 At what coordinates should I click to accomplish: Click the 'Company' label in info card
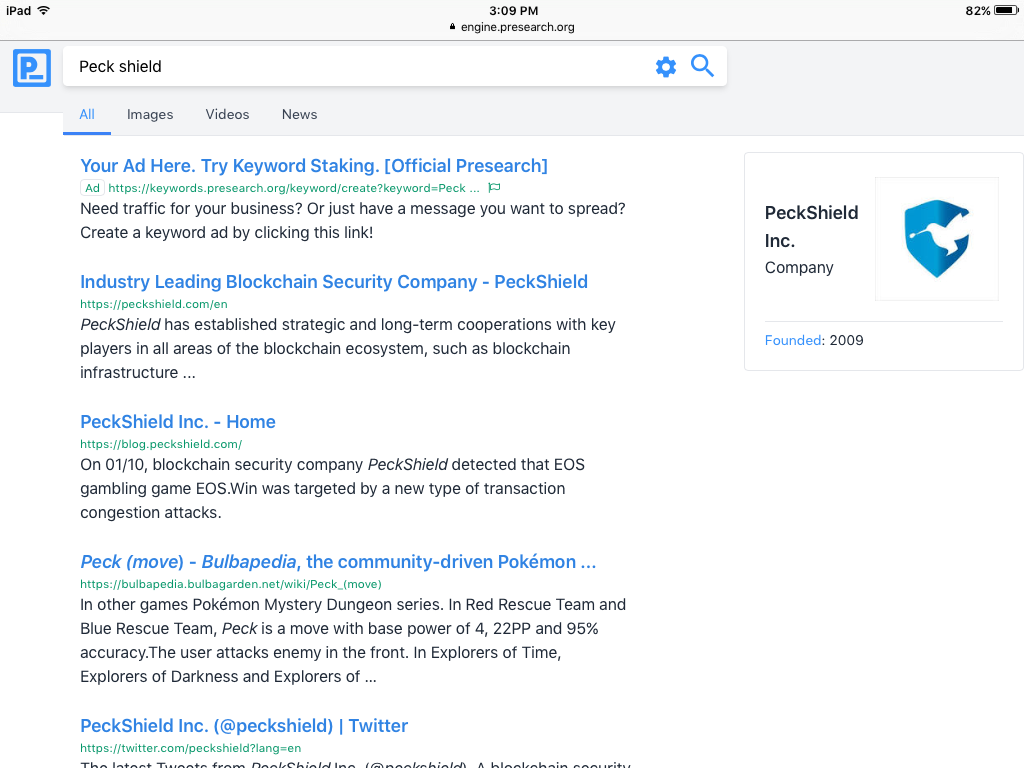pyautogui.click(x=799, y=268)
